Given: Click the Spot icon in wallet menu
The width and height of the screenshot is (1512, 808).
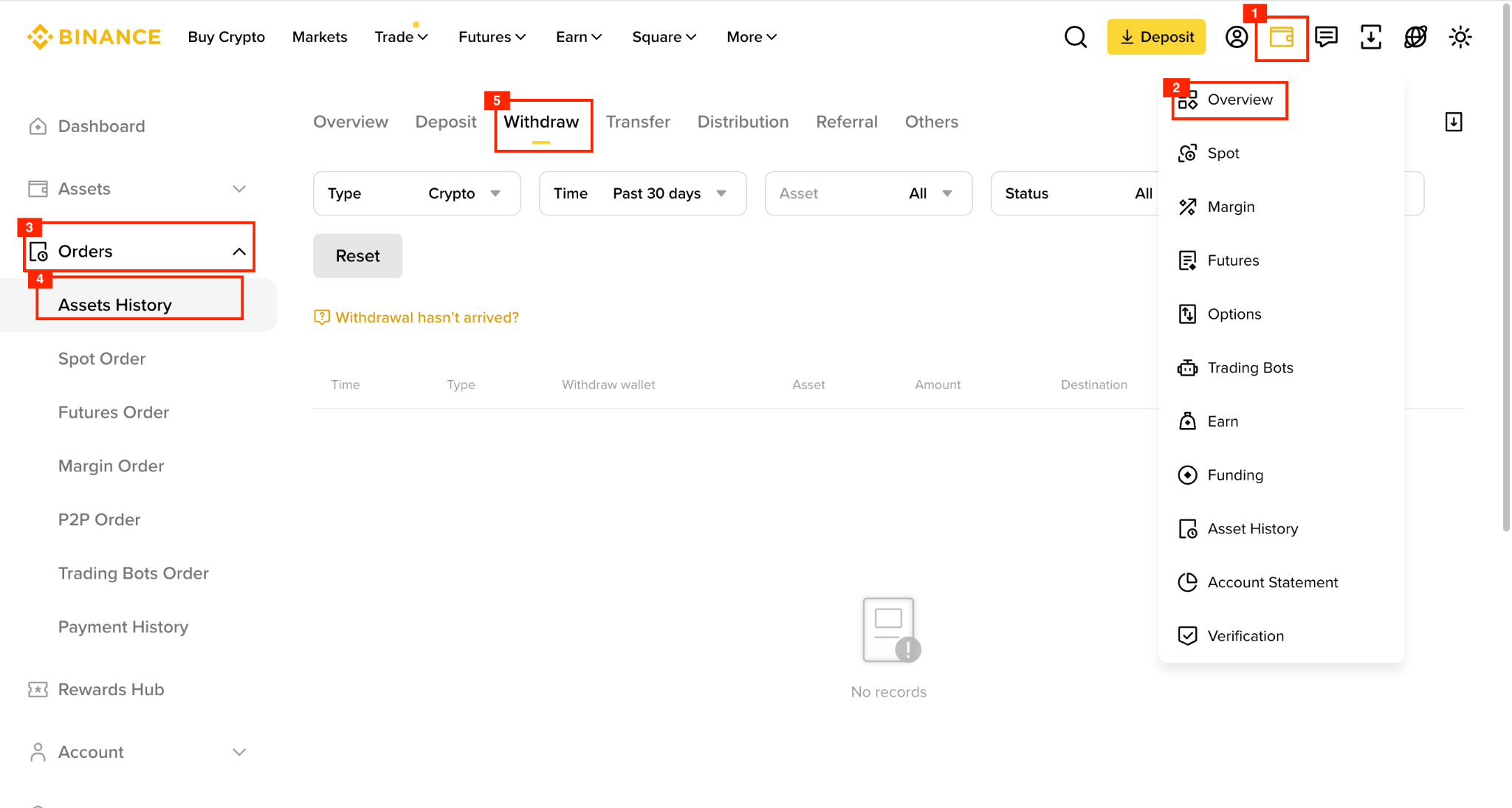Looking at the screenshot, I should point(1187,153).
